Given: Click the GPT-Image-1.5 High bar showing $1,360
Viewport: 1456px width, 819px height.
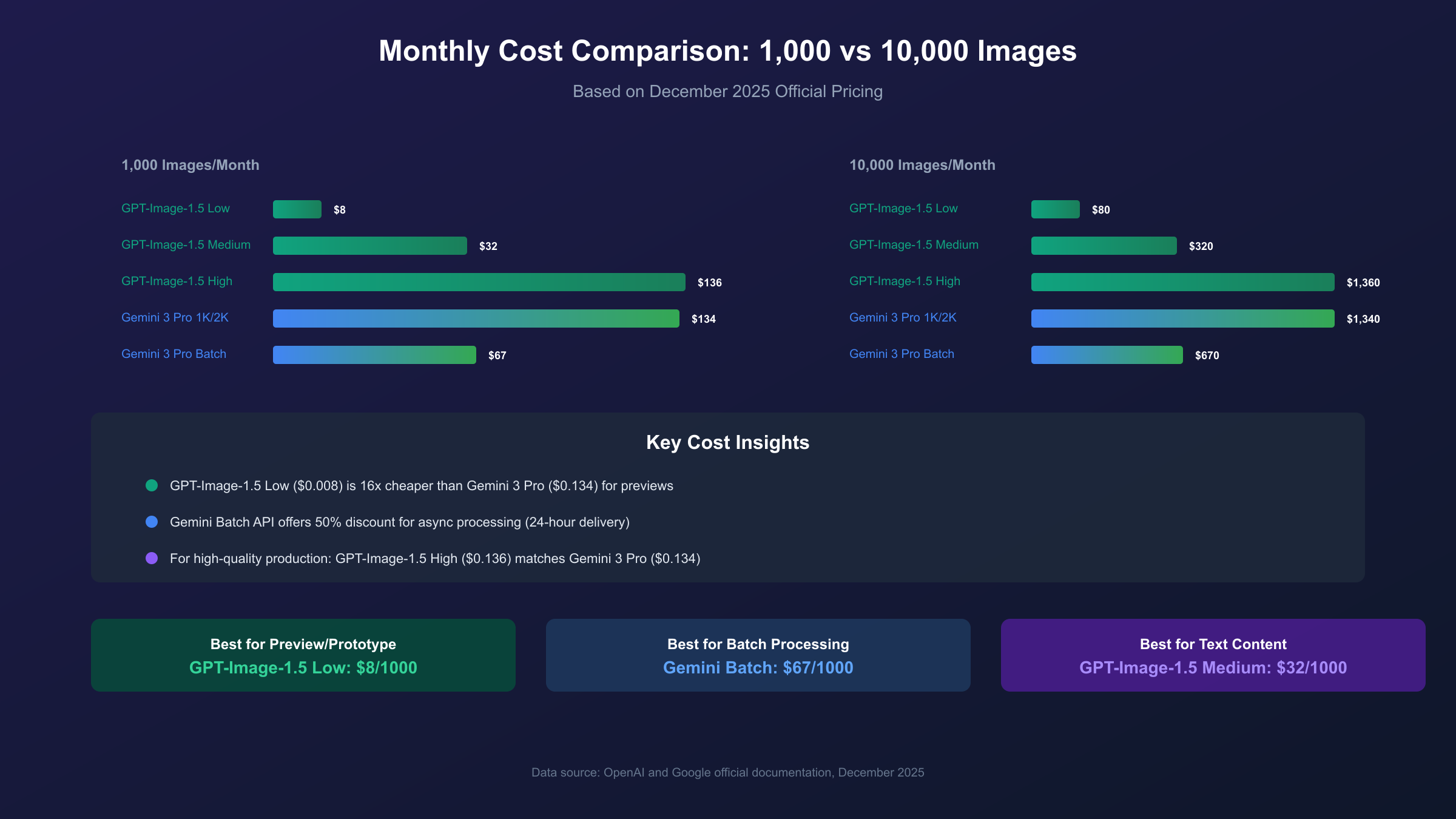Looking at the screenshot, I should click(1183, 281).
